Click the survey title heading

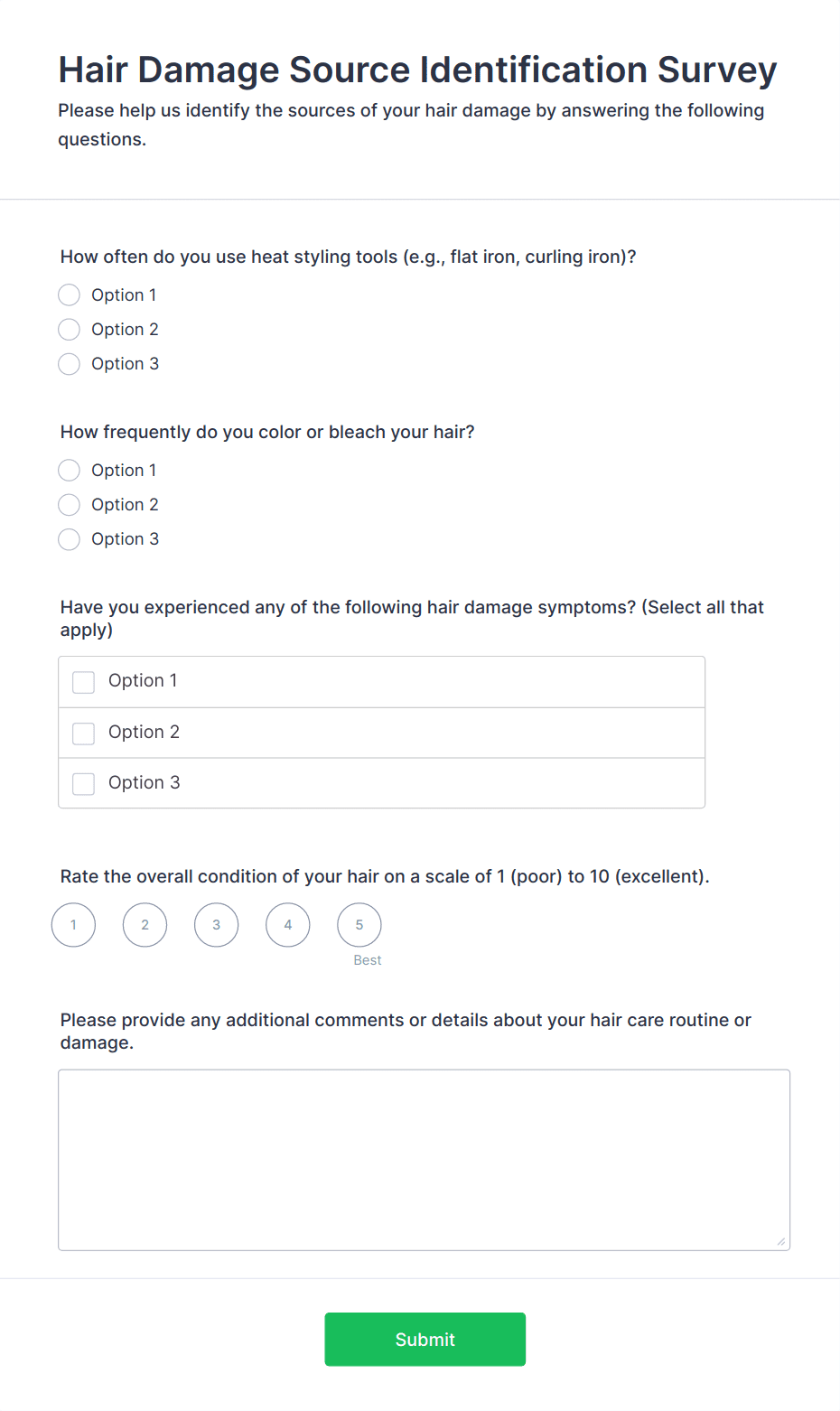tap(417, 70)
